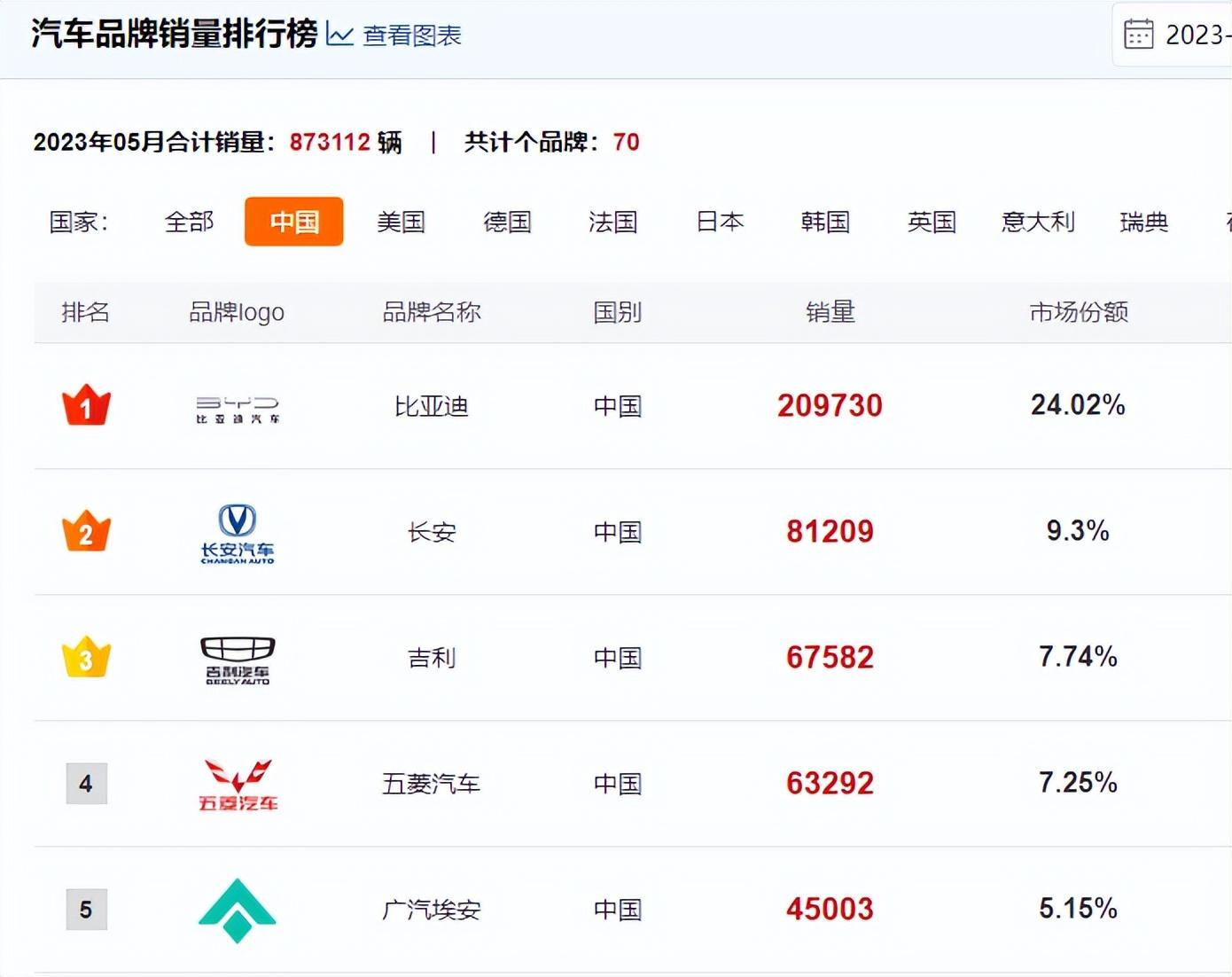Click the 品牌名称 column header
The image size is (1232, 977).
432,312
